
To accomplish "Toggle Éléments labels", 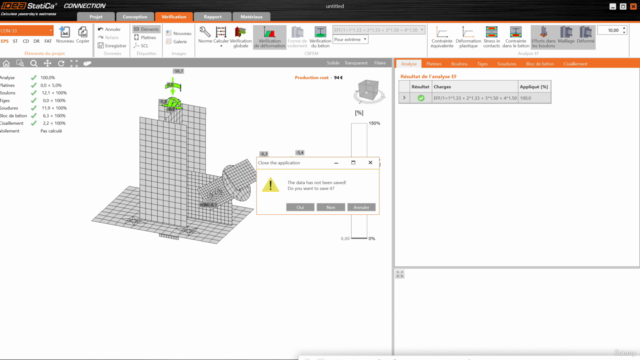I will coord(146,29).
